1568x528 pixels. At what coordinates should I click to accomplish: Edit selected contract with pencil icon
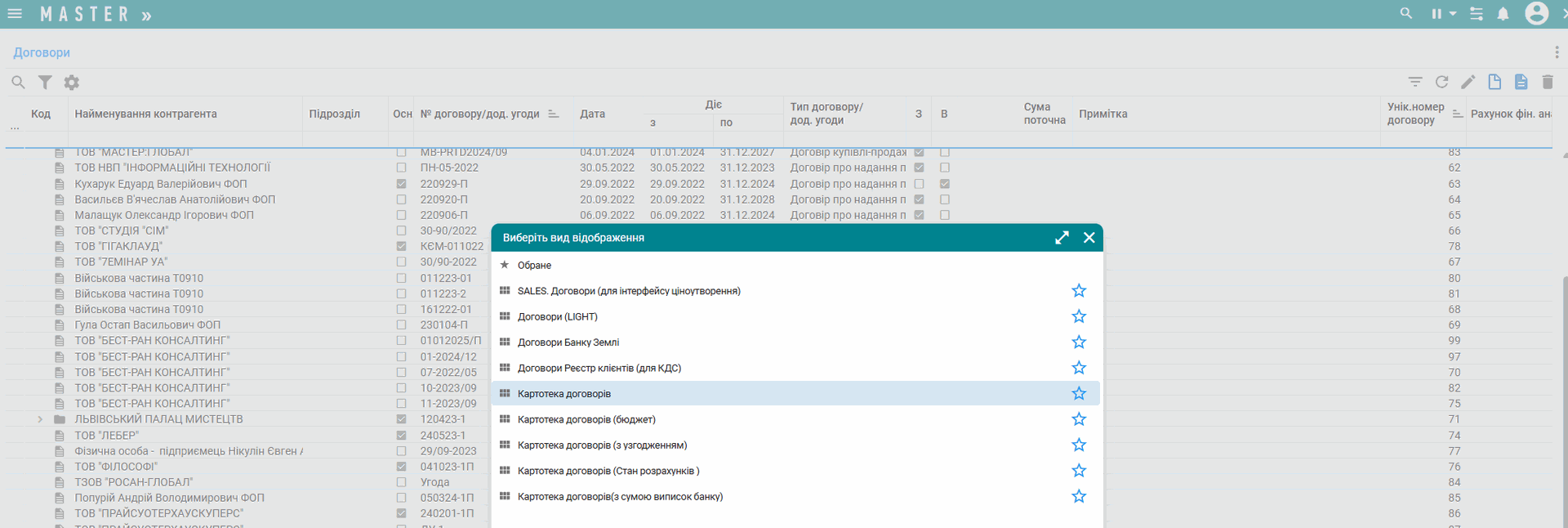[1468, 82]
